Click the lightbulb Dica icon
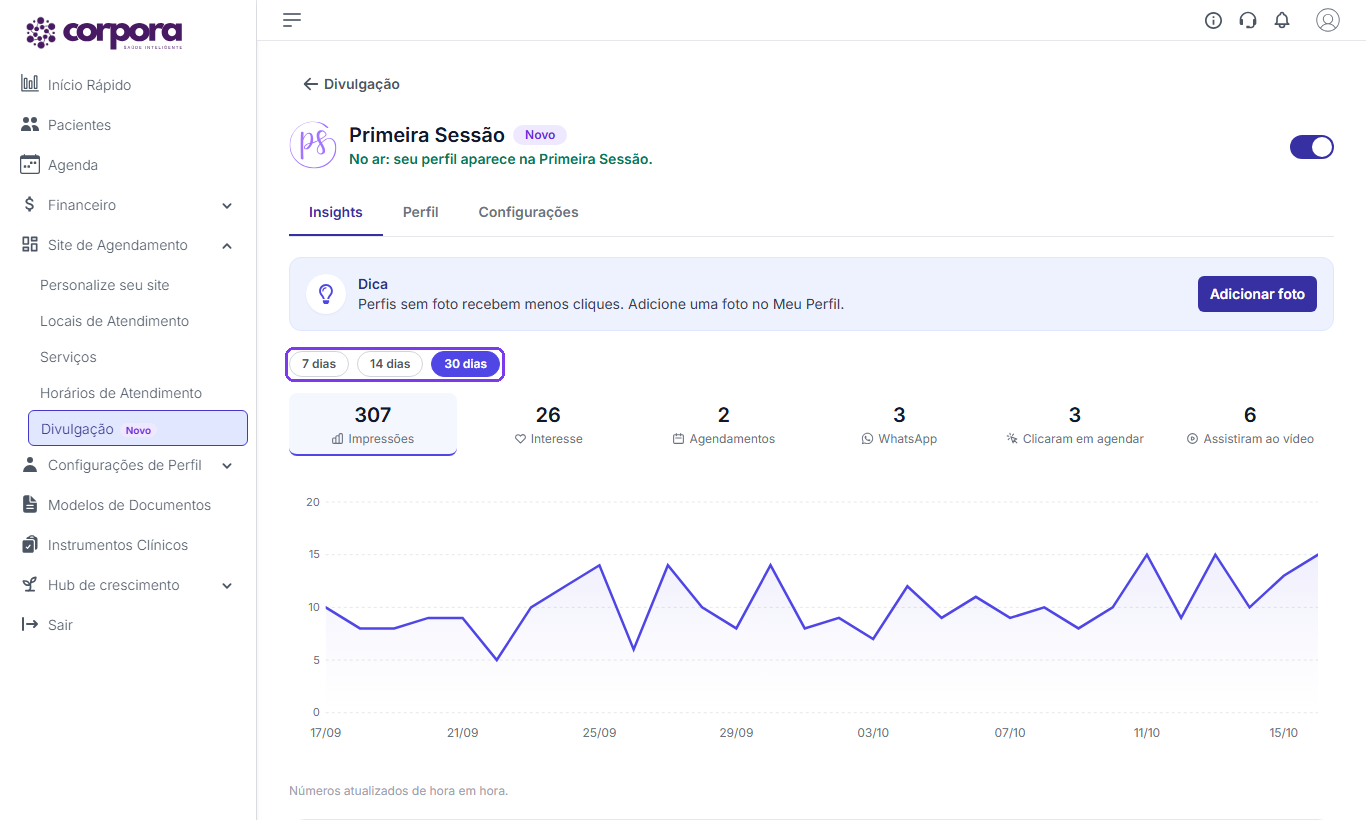This screenshot has width=1366, height=820. coord(326,294)
